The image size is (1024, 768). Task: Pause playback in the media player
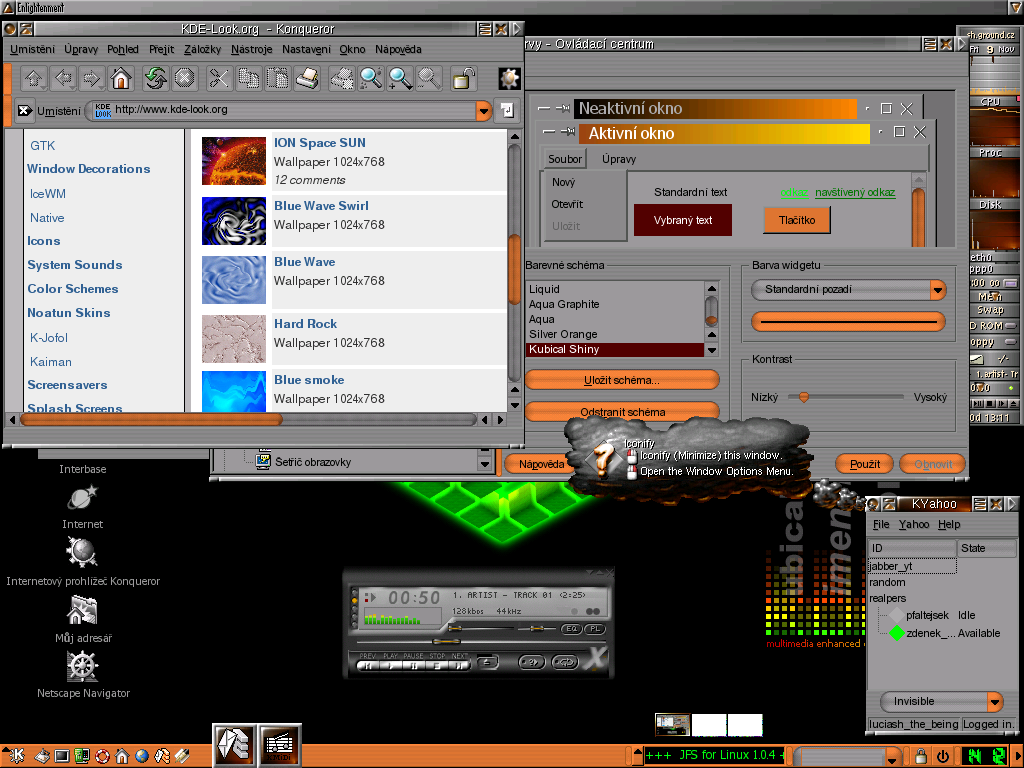click(413, 665)
